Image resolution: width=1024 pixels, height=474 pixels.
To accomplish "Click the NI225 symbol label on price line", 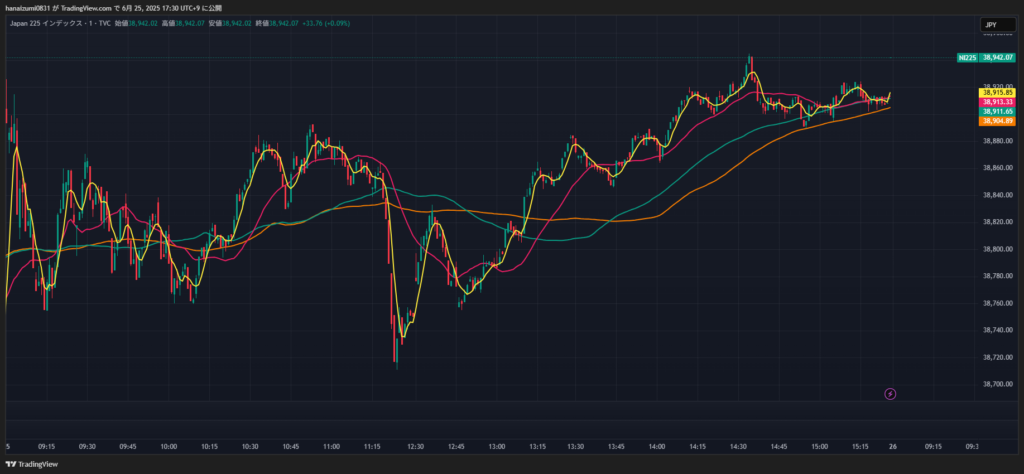I will (x=967, y=57).
